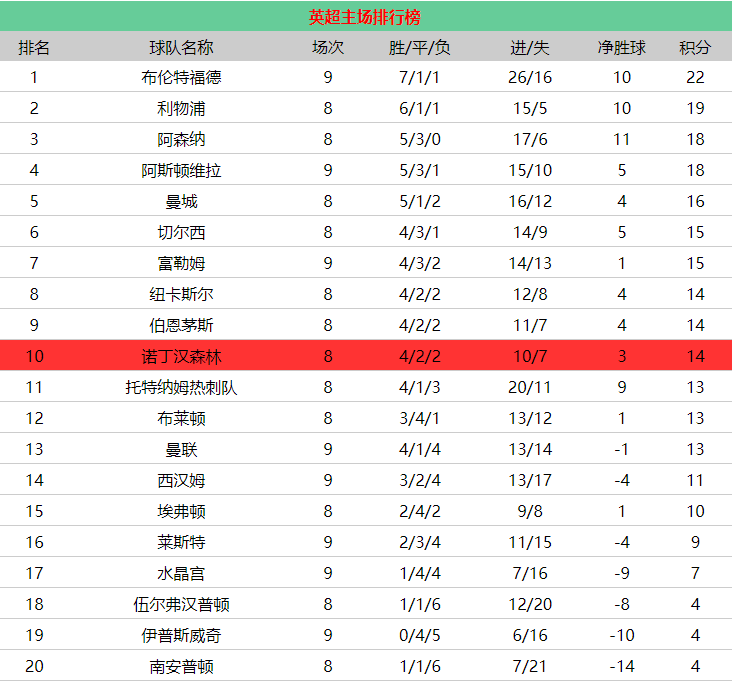Select the highlighted 诺丁汉森林 team name
Screen dimensions: 734x682
pyautogui.click(x=181, y=356)
